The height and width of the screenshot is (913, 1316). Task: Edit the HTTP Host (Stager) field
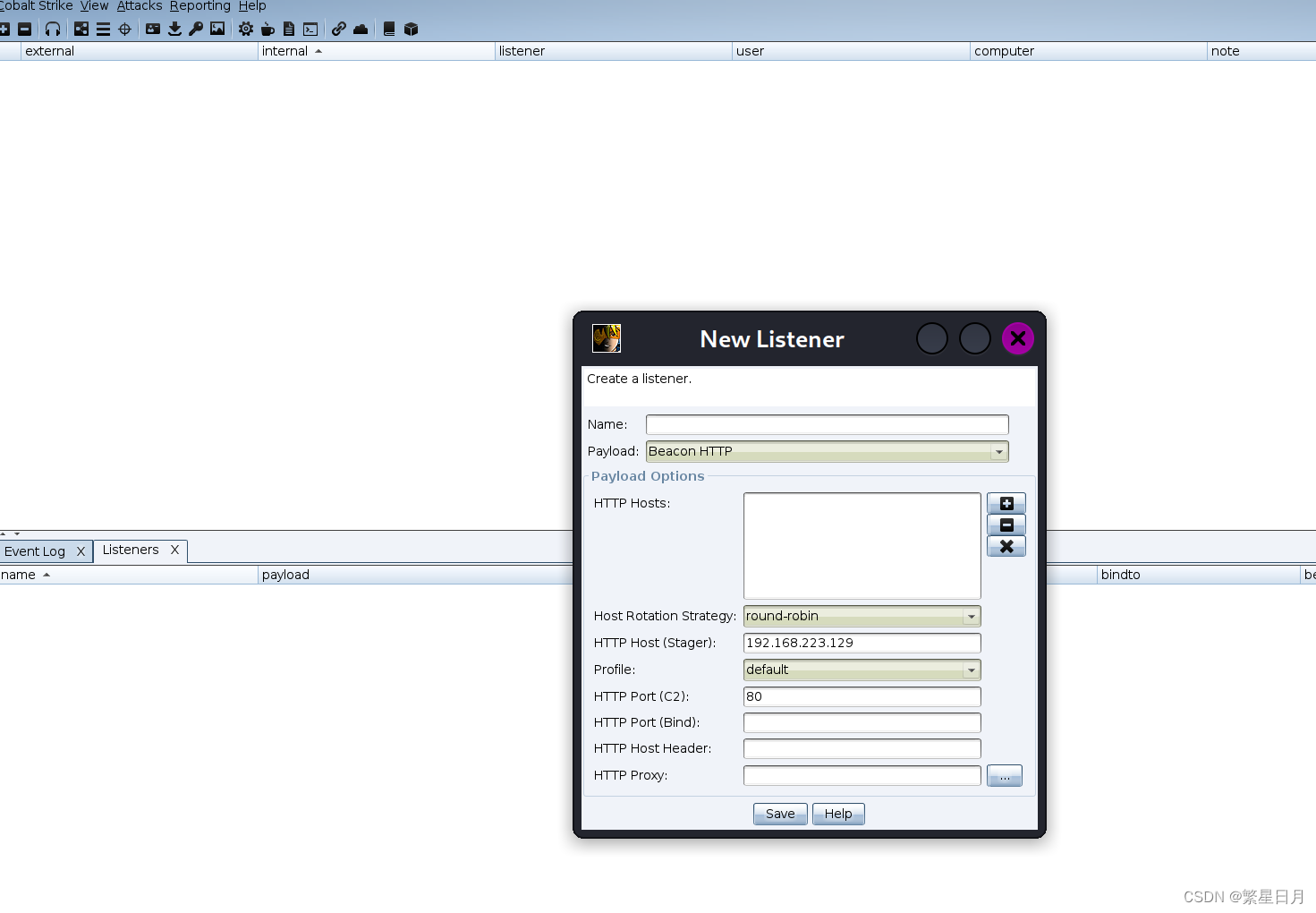click(862, 643)
